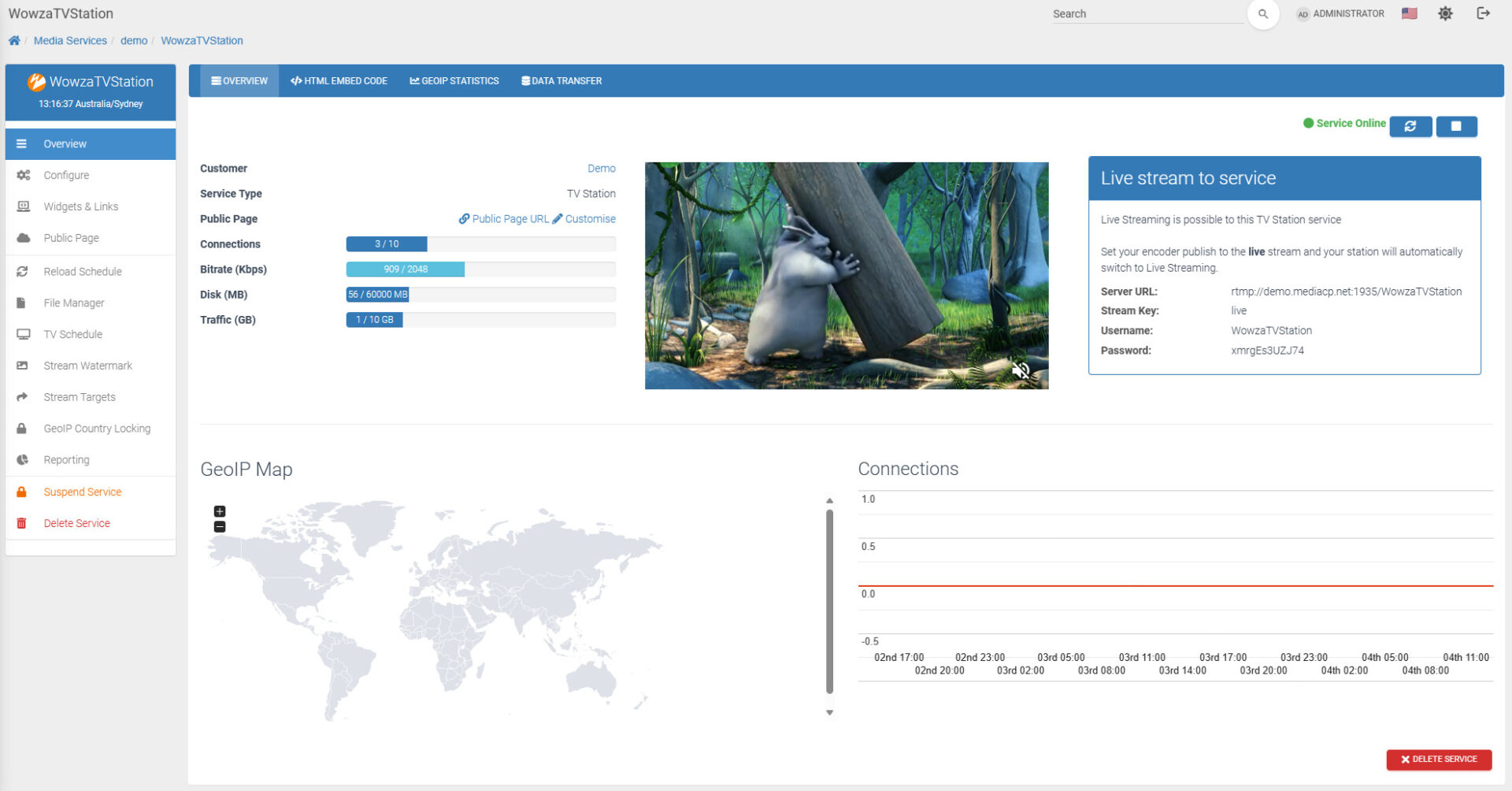1512x791 pixels.
Task: Click the logout icon
Action: click(1483, 13)
